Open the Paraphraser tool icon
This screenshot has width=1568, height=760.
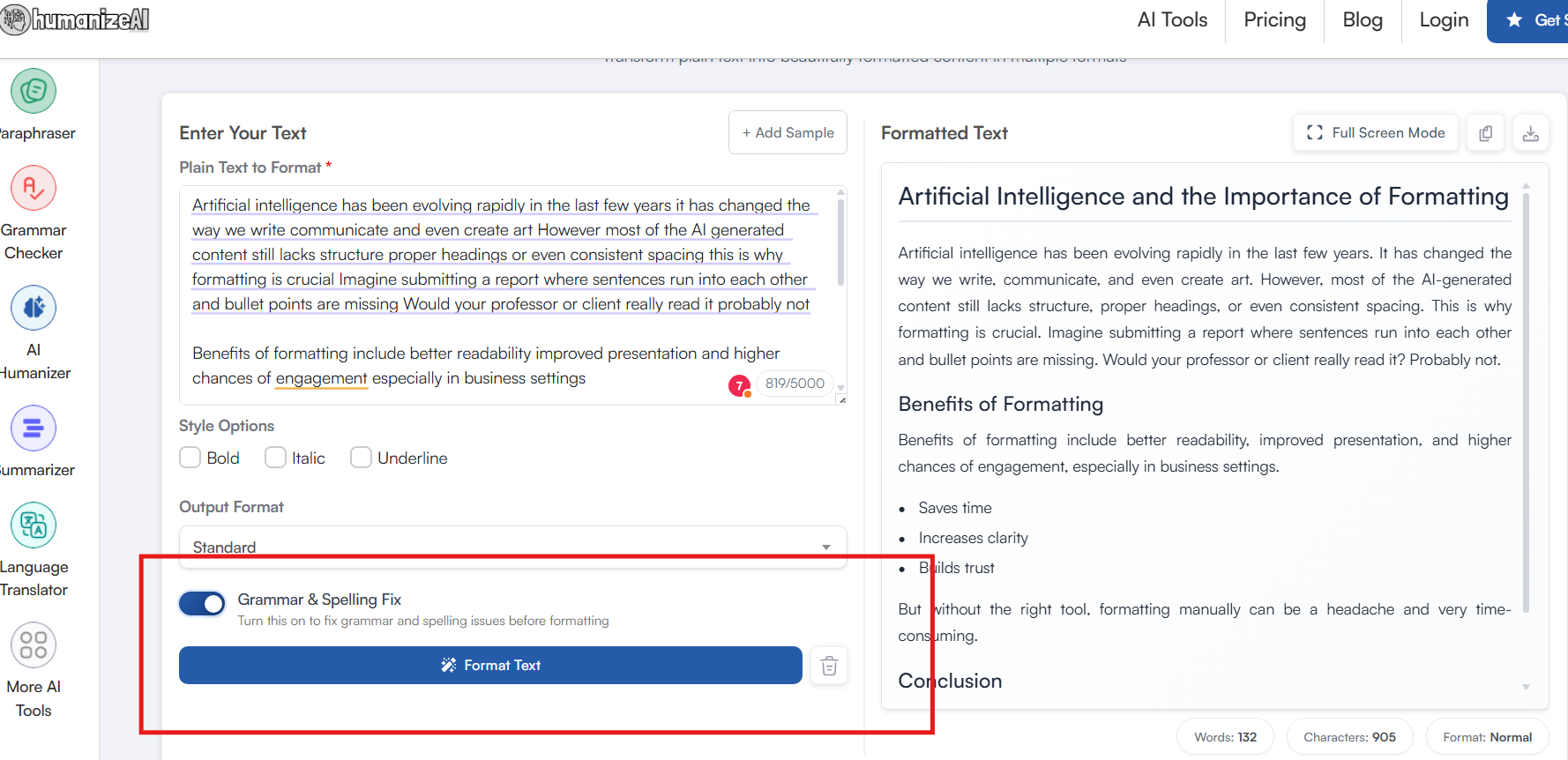34,91
